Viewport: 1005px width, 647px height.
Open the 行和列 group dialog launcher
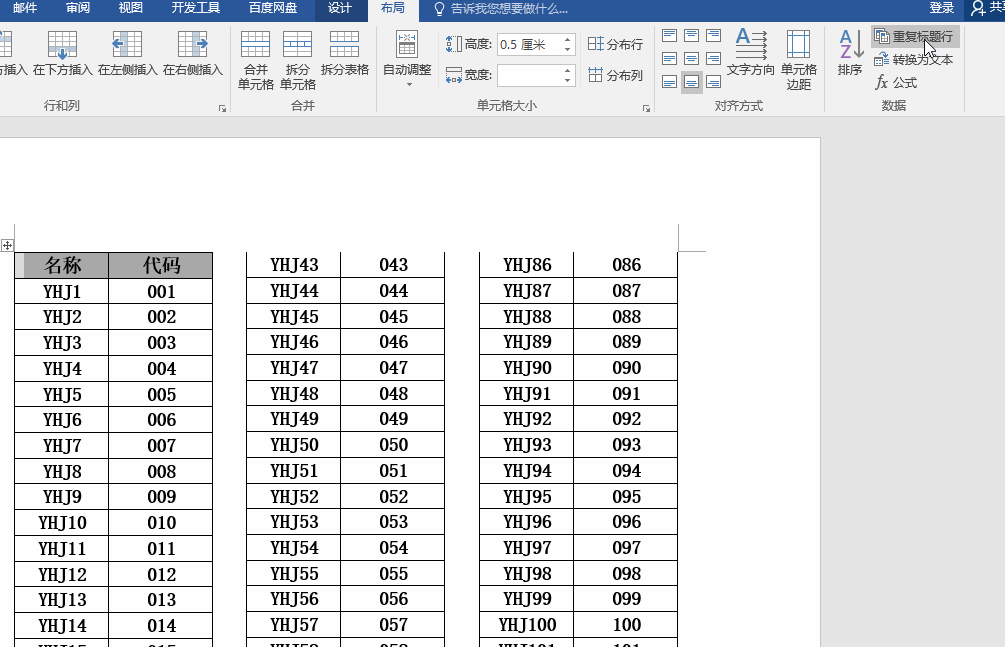pos(222,109)
